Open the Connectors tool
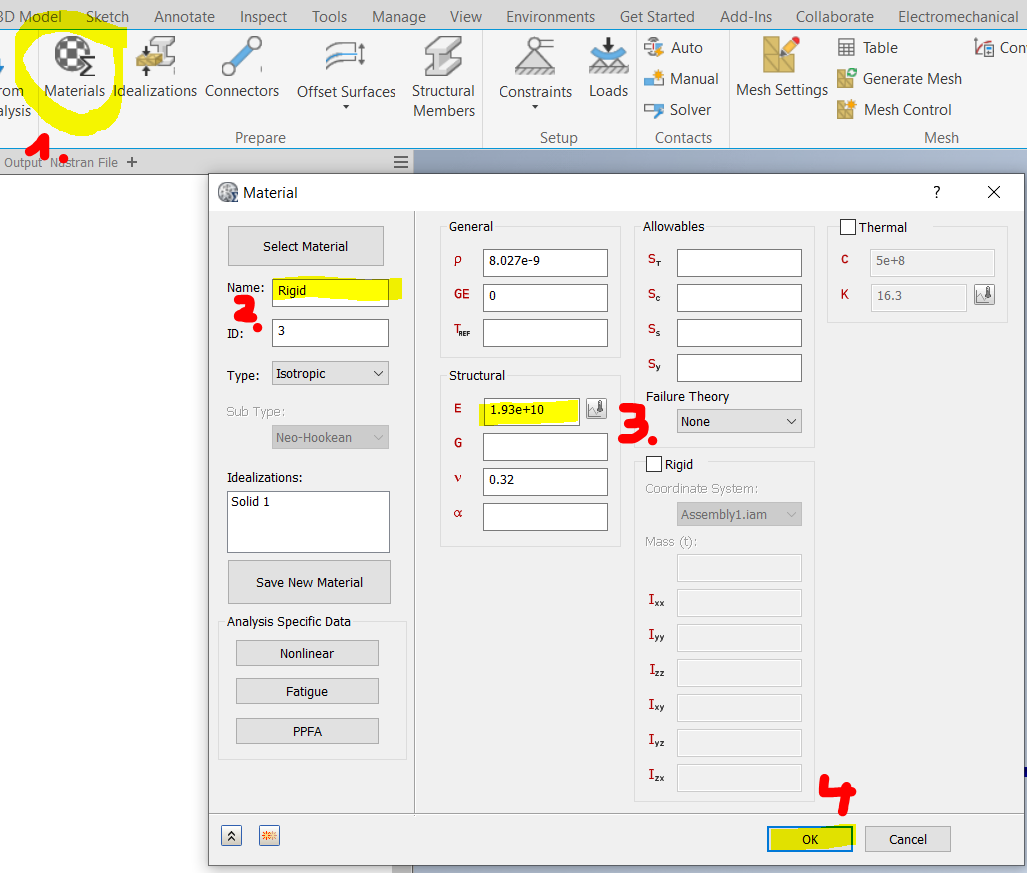The height and width of the screenshot is (873, 1027). [x=241, y=65]
